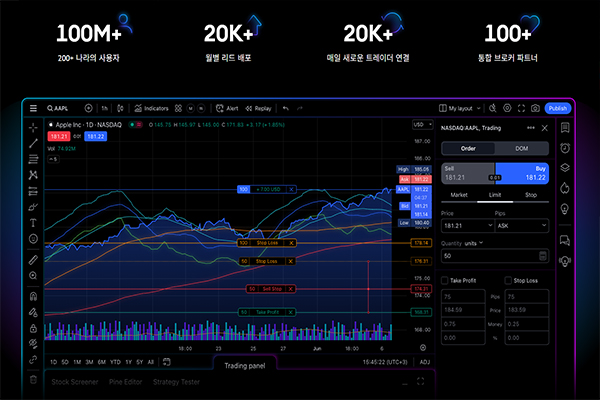600x400 pixels.
Task: Enter fullscreen mode from top toolbar
Action: point(521,108)
